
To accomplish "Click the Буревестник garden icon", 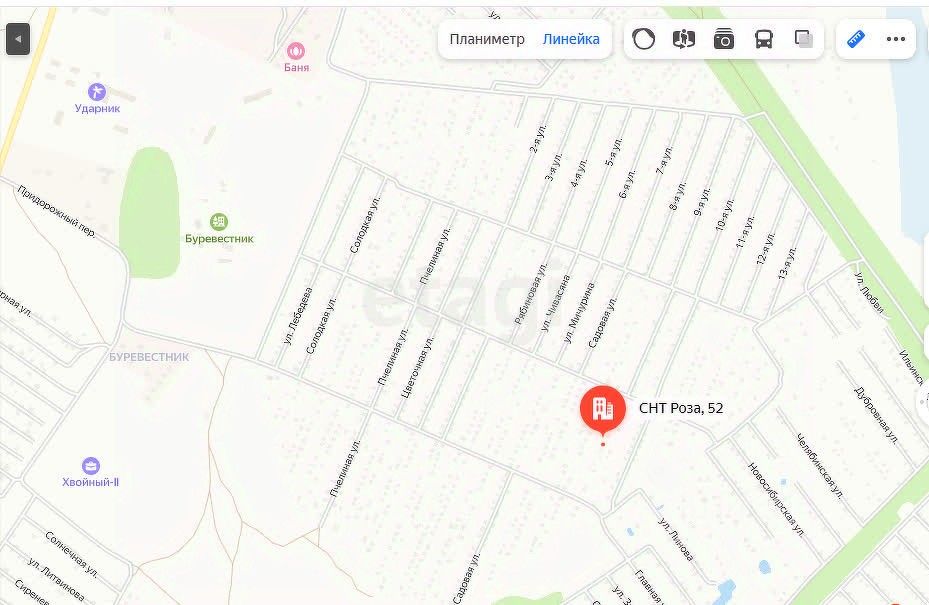I will 219,222.
